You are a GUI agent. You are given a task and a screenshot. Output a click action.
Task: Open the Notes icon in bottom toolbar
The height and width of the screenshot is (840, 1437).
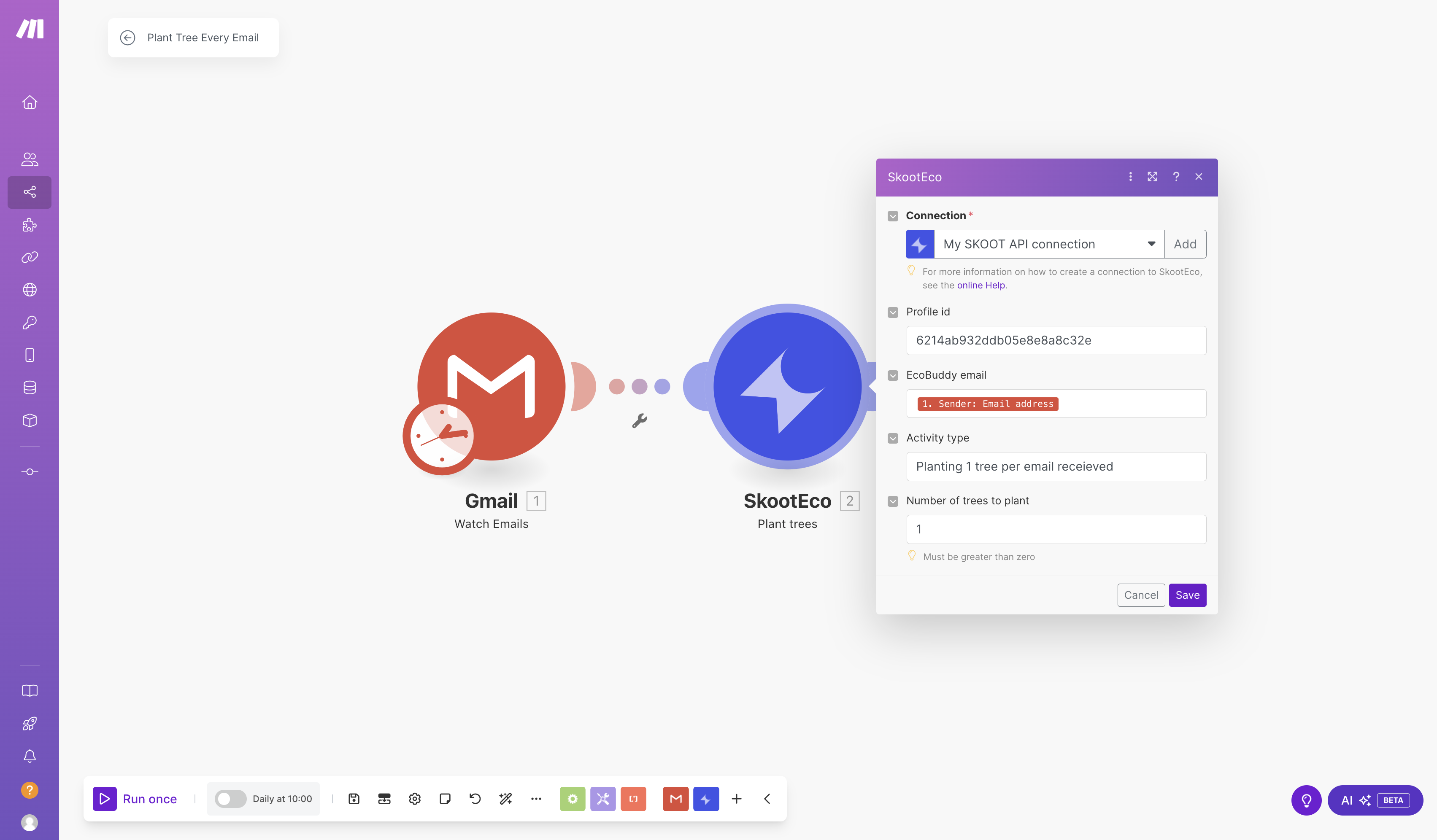446,798
